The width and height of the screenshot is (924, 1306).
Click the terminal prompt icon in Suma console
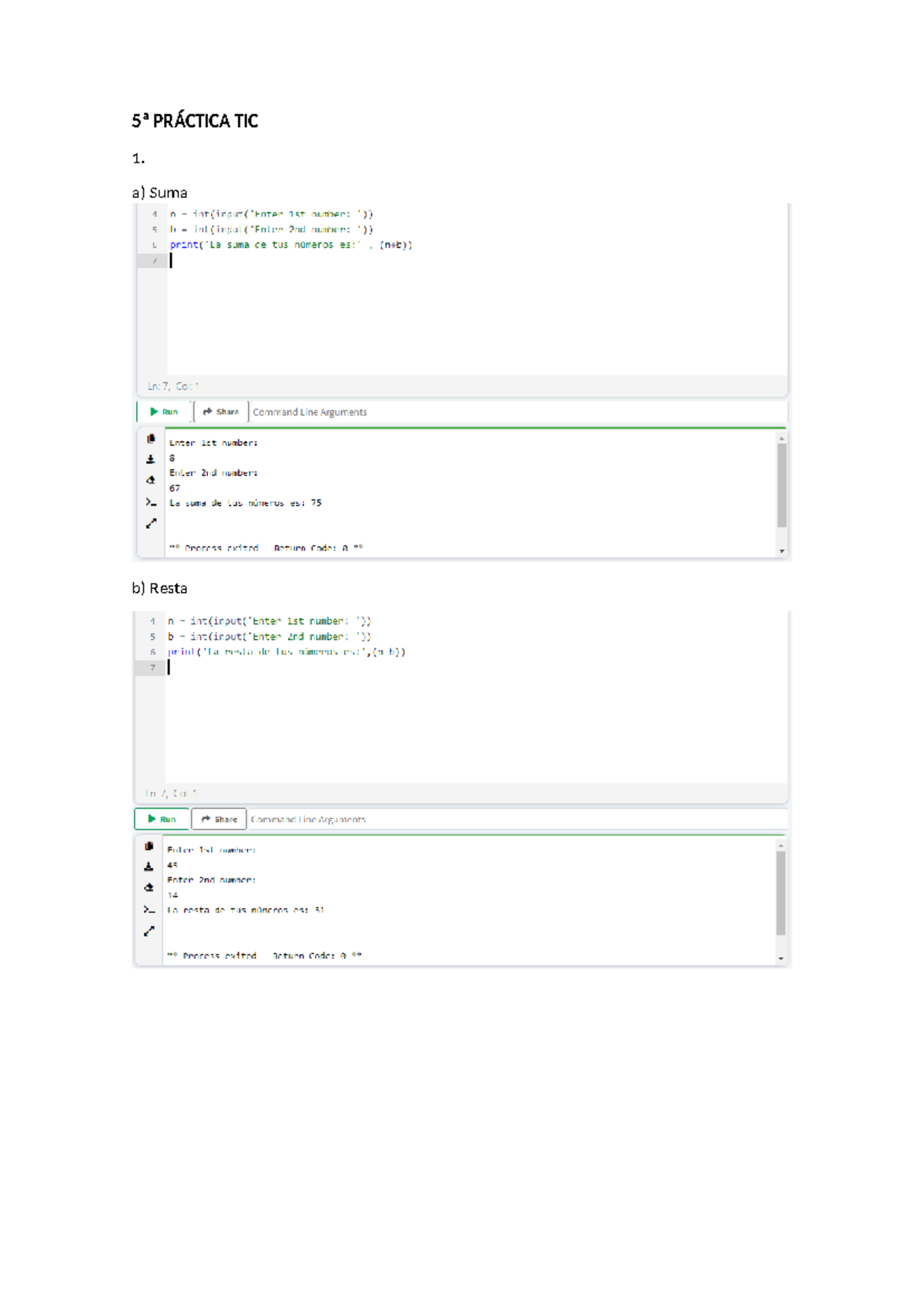click(151, 502)
